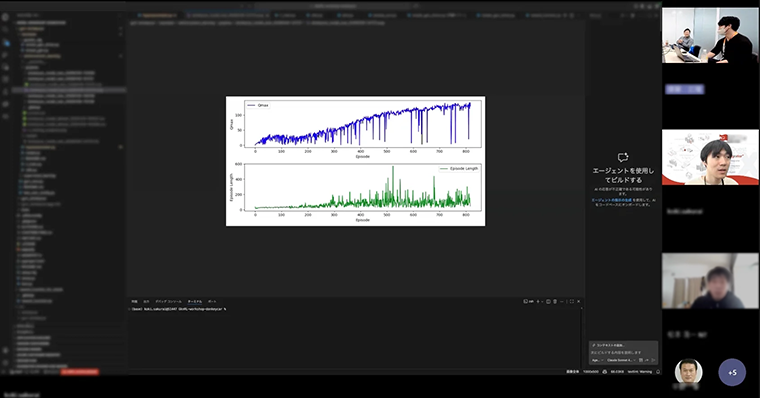This screenshot has width=760, height=398.
Task: Click the send arrow in the chat input
Action: [653, 360]
